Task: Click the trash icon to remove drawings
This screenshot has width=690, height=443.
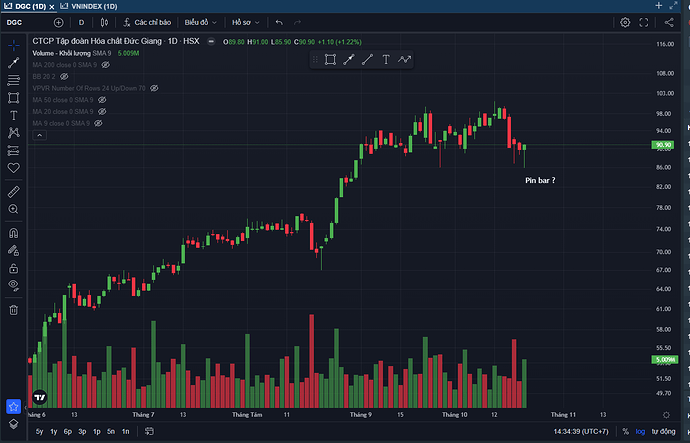Action: (x=13, y=309)
